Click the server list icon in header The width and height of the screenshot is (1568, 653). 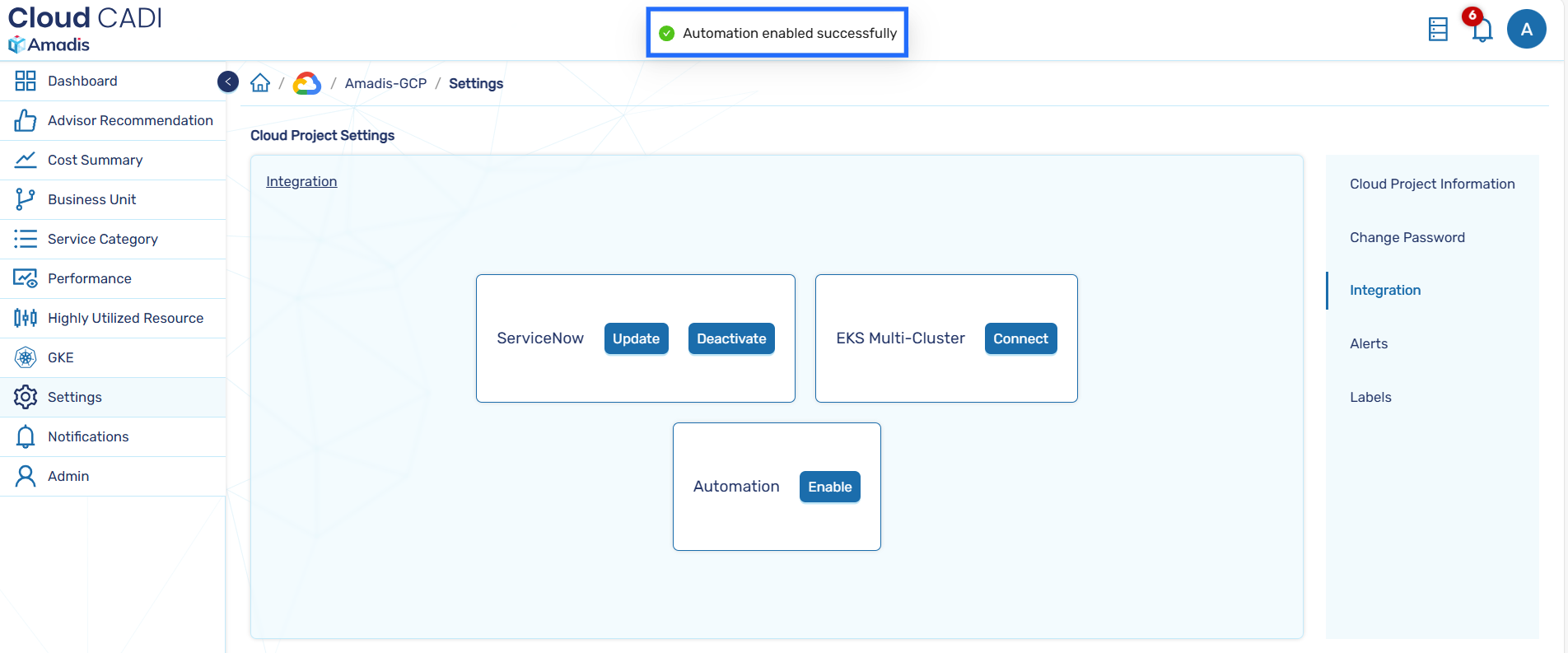(1438, 30)
